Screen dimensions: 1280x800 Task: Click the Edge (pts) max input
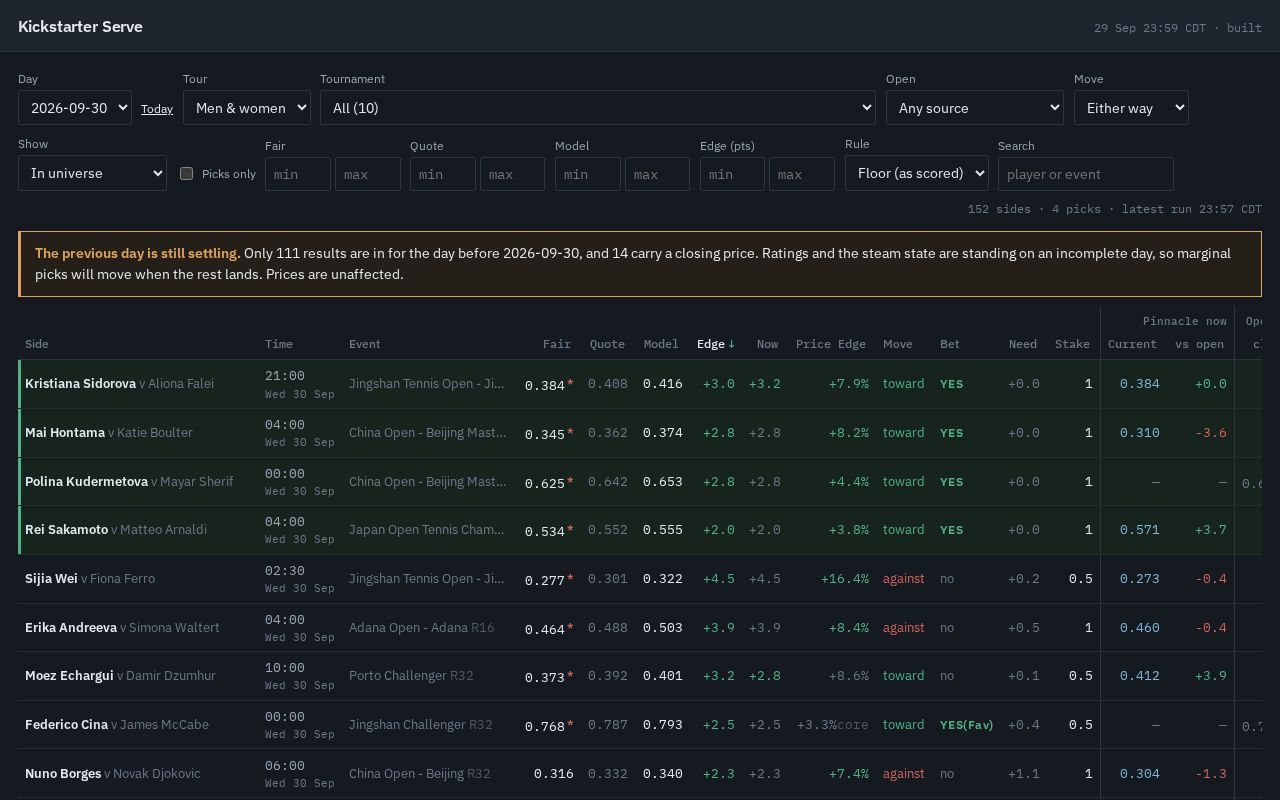click(803, 174)
